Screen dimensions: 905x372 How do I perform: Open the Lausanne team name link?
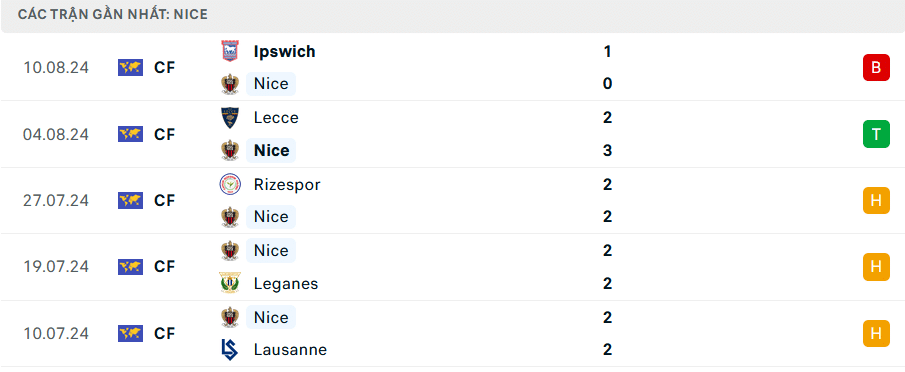click(x=290, y=350)
